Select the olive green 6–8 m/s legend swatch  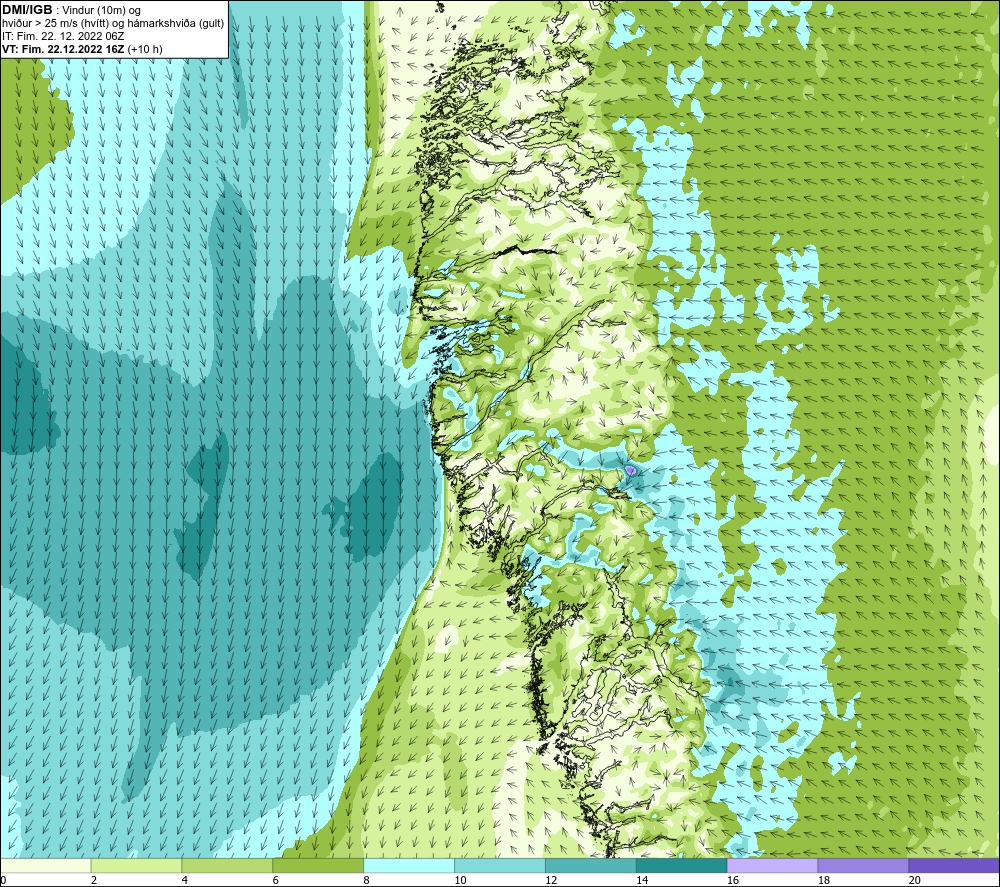click(x=318, y=865)
